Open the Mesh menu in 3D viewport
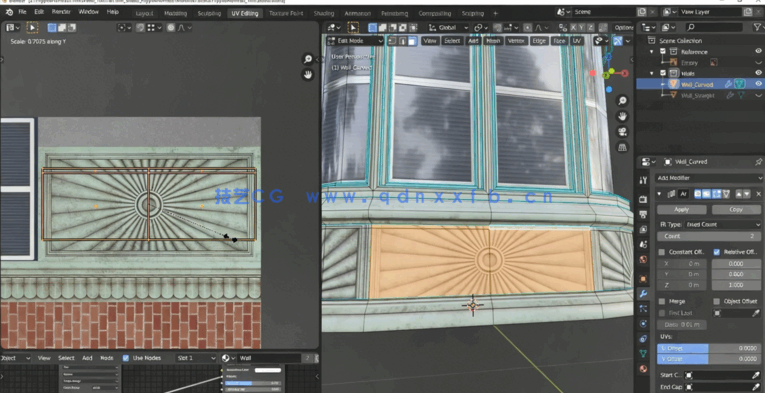This screenshot has height=393, width=765. point(493,41)
